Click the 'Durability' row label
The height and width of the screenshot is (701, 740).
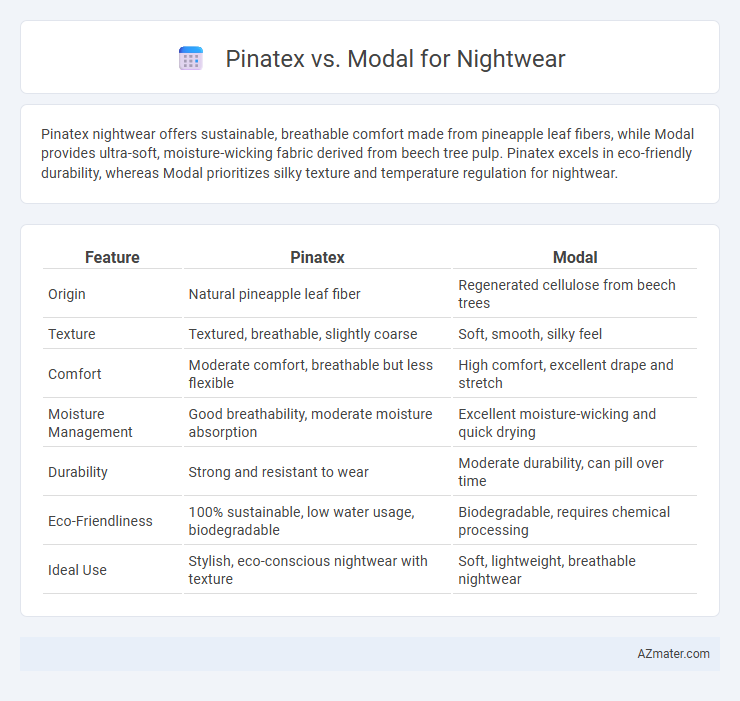(112, 472)
